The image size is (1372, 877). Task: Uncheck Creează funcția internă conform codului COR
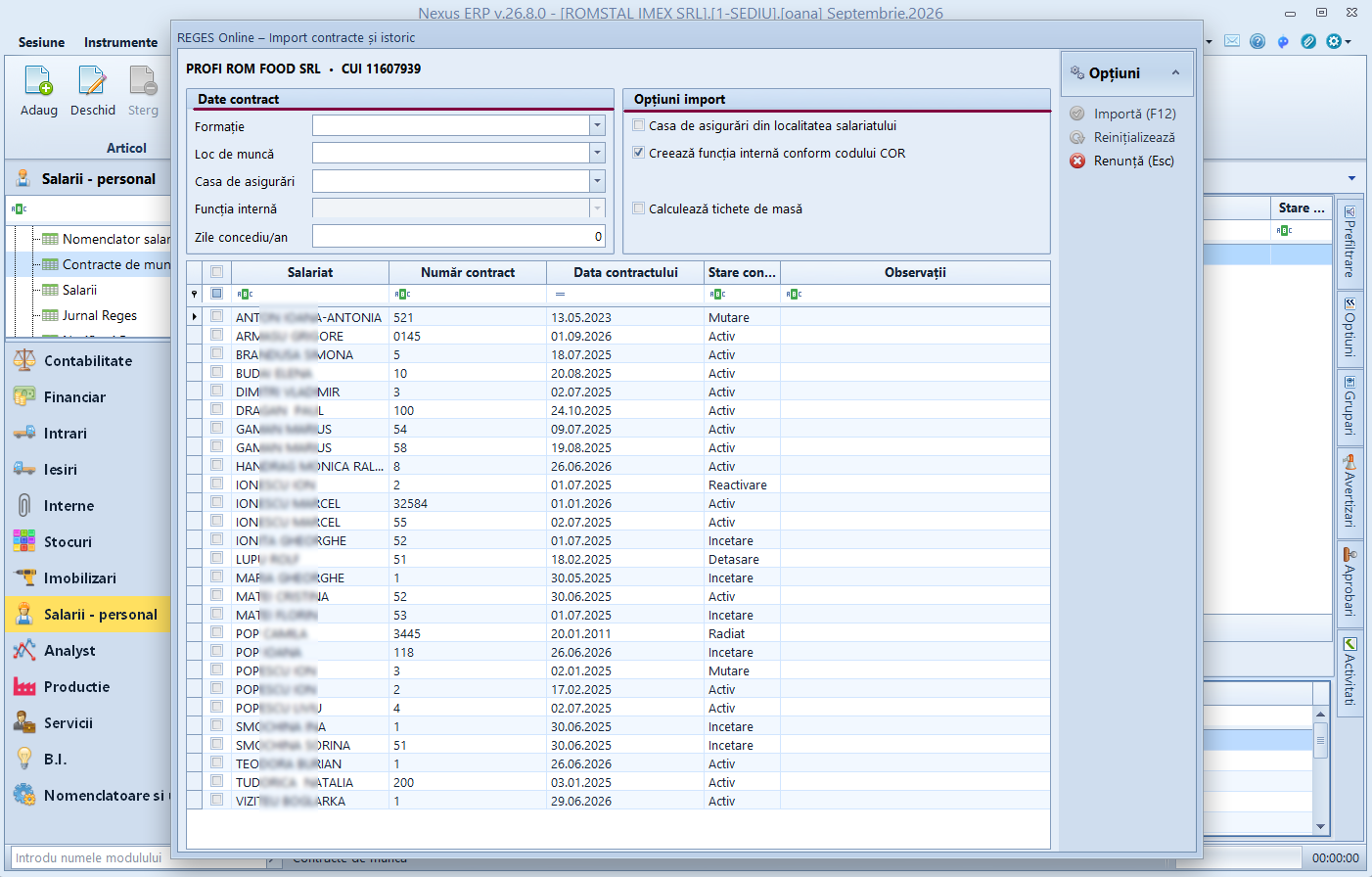pos(638,153)
